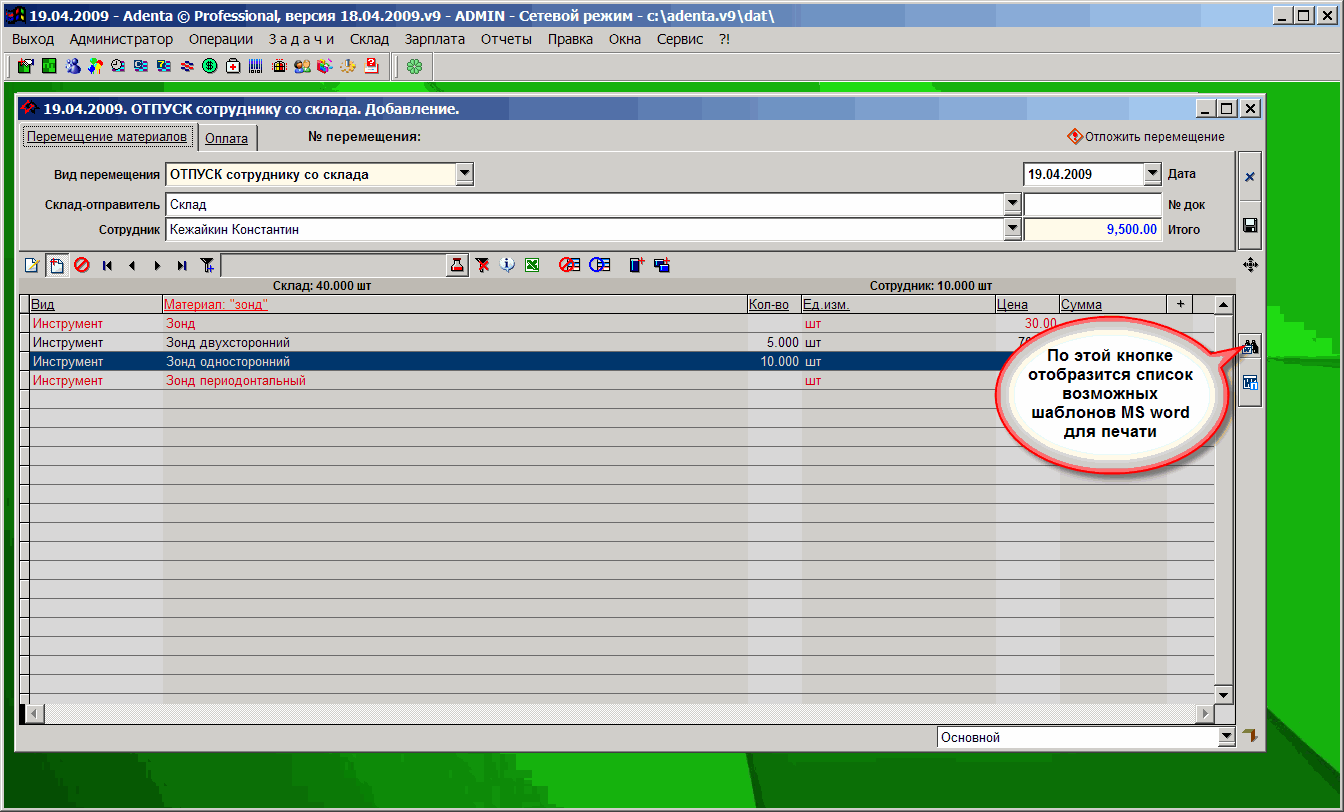The height and width of the screenshot is (812, 1344).
Task: Open MS Word print templates binoculars button
Action: [1250, 348]
